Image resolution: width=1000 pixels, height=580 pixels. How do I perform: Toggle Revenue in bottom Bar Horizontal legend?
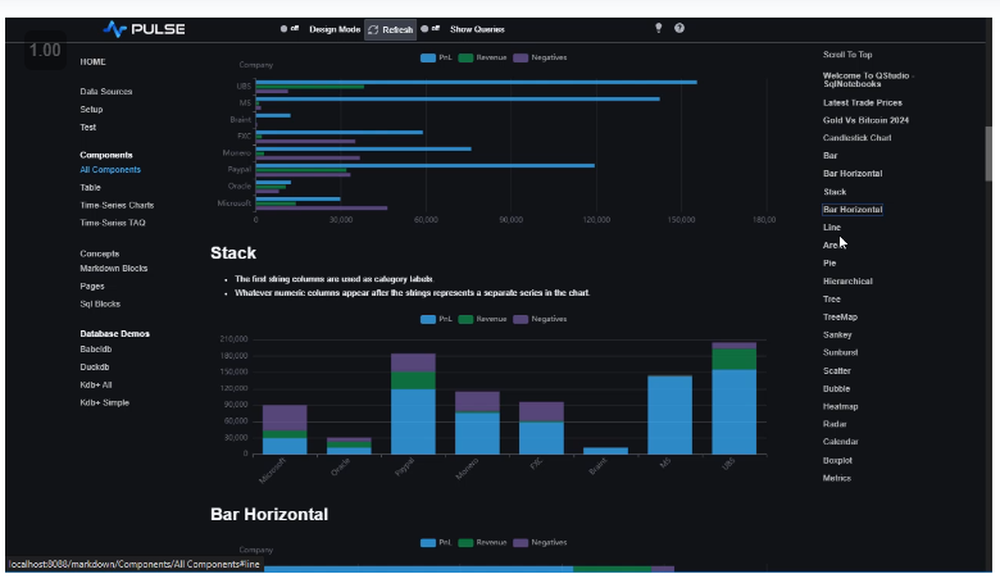[482, 542]
